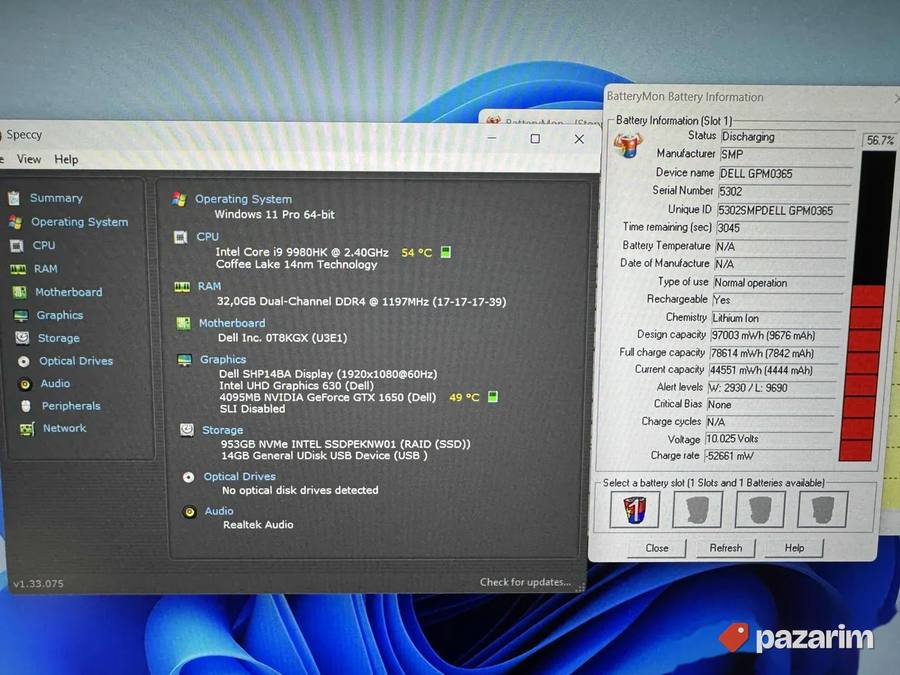Click the Graphics monitor icon in sidebar

(x=21, y=316)
